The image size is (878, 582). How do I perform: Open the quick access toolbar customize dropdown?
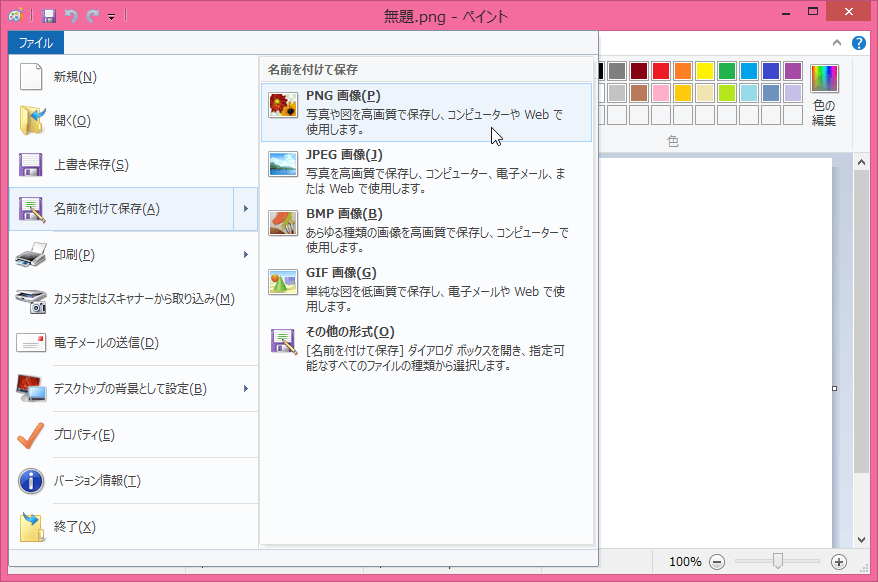(111, 17)
